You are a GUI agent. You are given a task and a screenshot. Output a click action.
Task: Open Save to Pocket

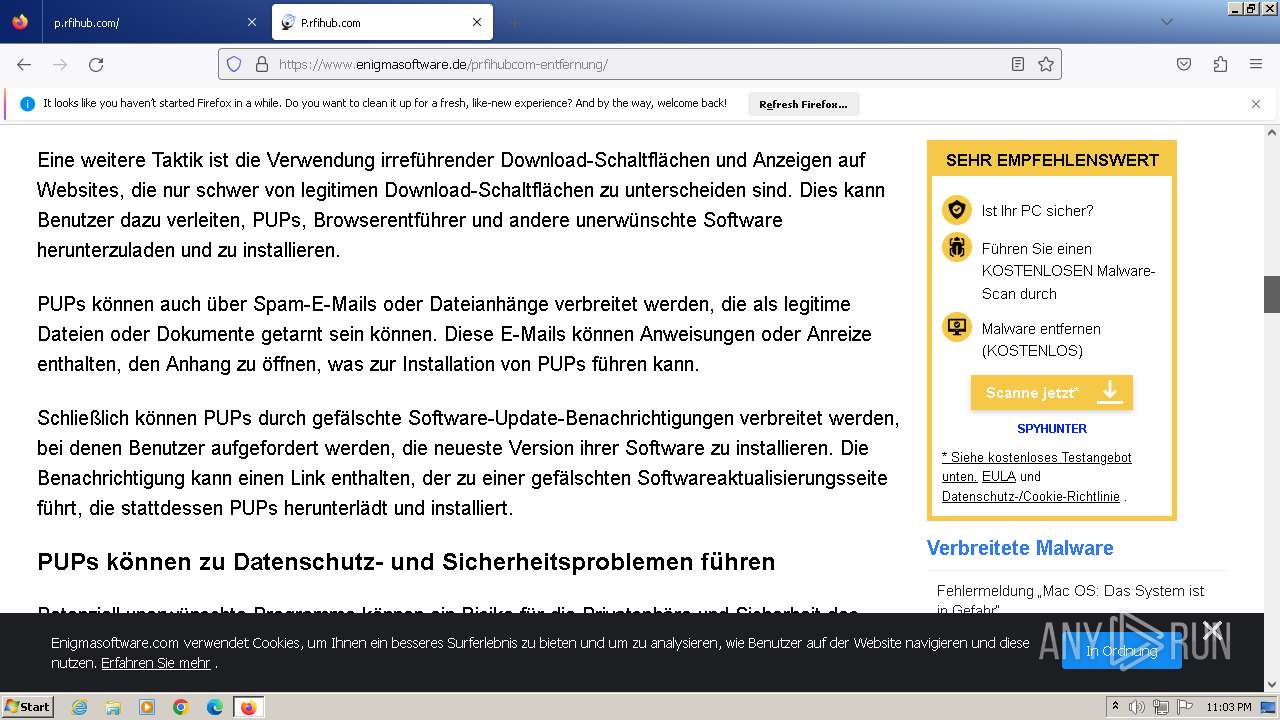pos(1184,64)
